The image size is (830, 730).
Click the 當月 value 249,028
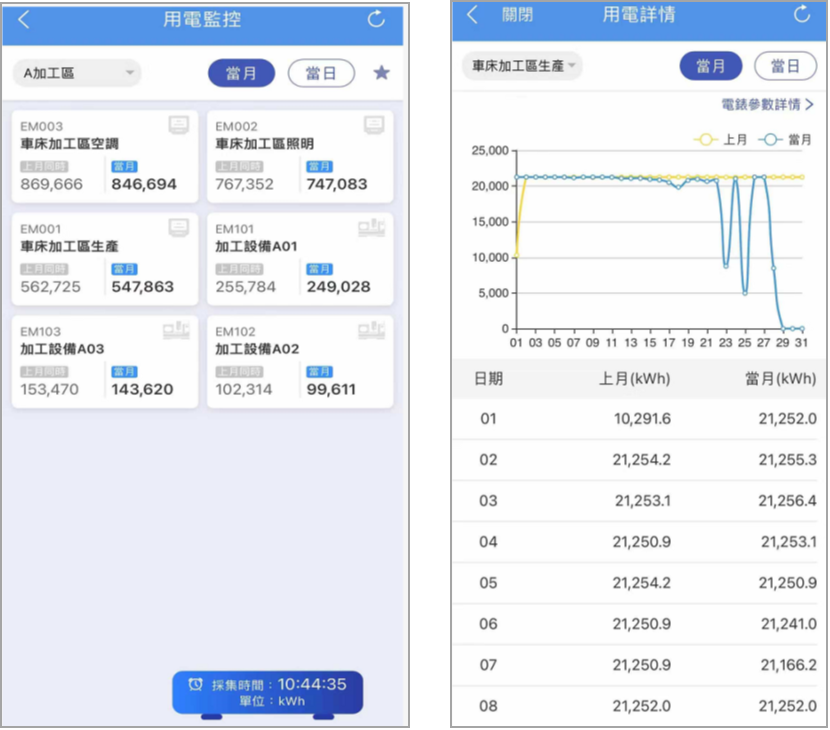338,287
